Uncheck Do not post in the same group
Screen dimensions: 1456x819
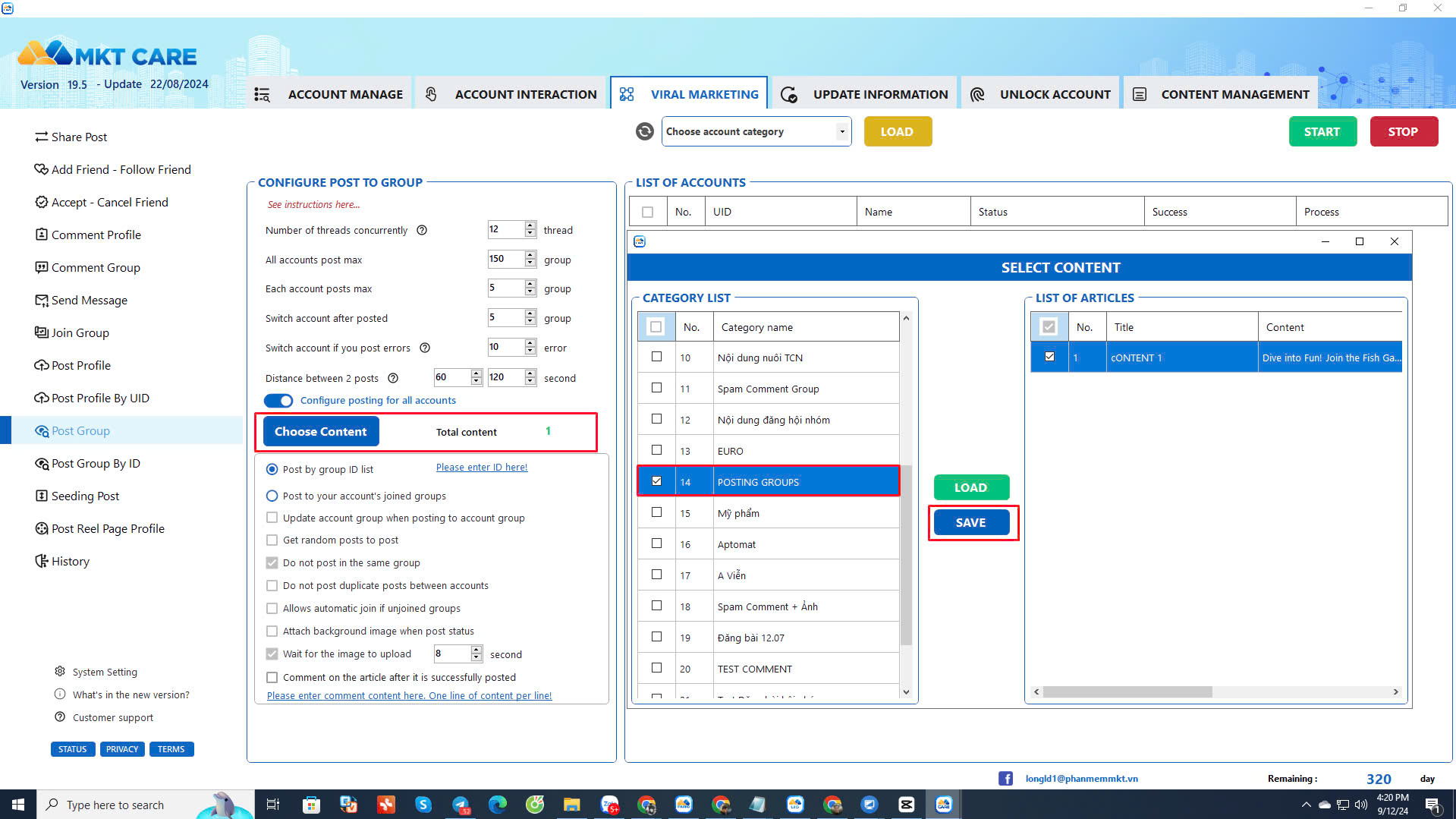272,562
